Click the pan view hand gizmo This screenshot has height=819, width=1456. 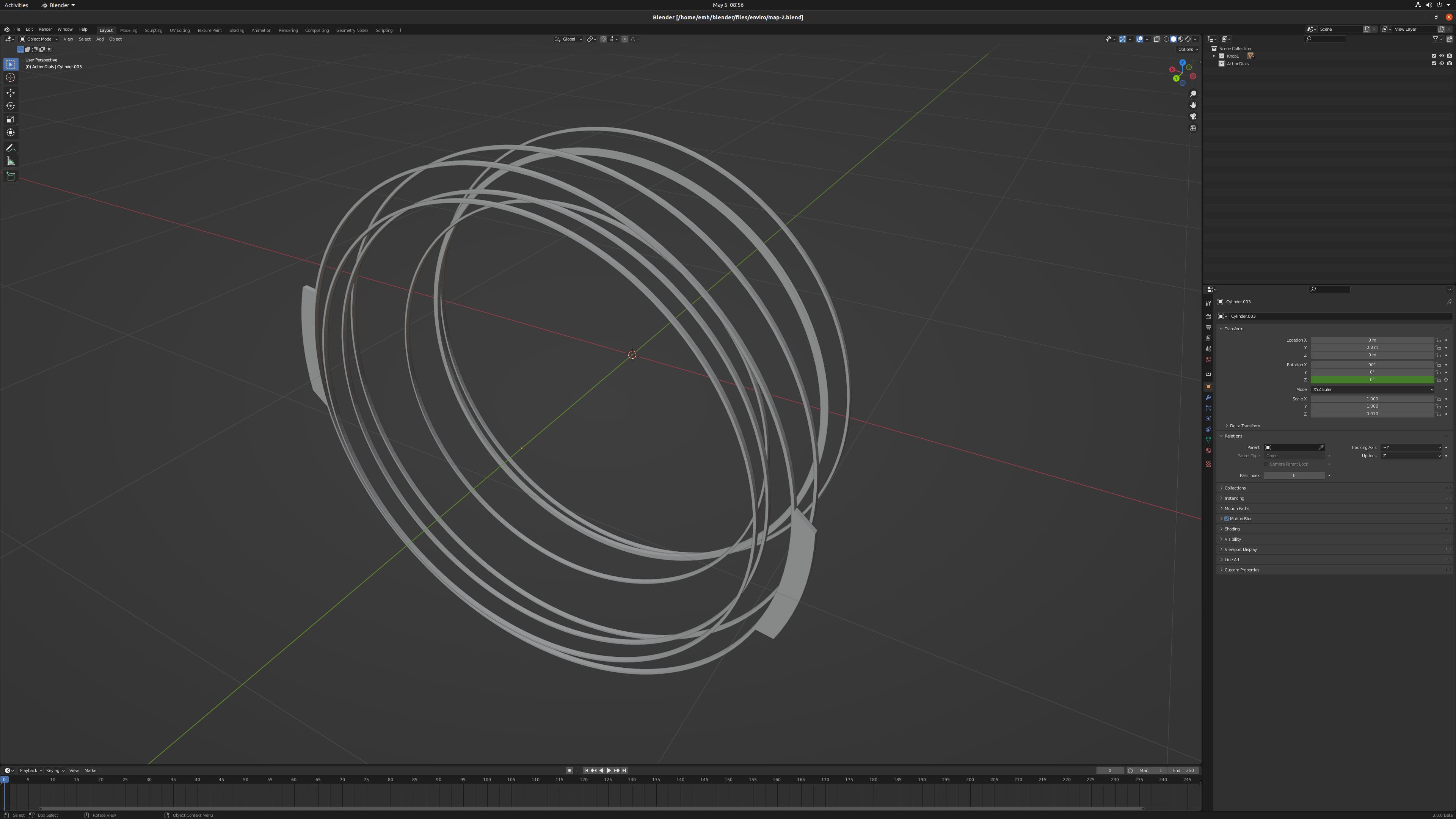tap(1193, 105)
